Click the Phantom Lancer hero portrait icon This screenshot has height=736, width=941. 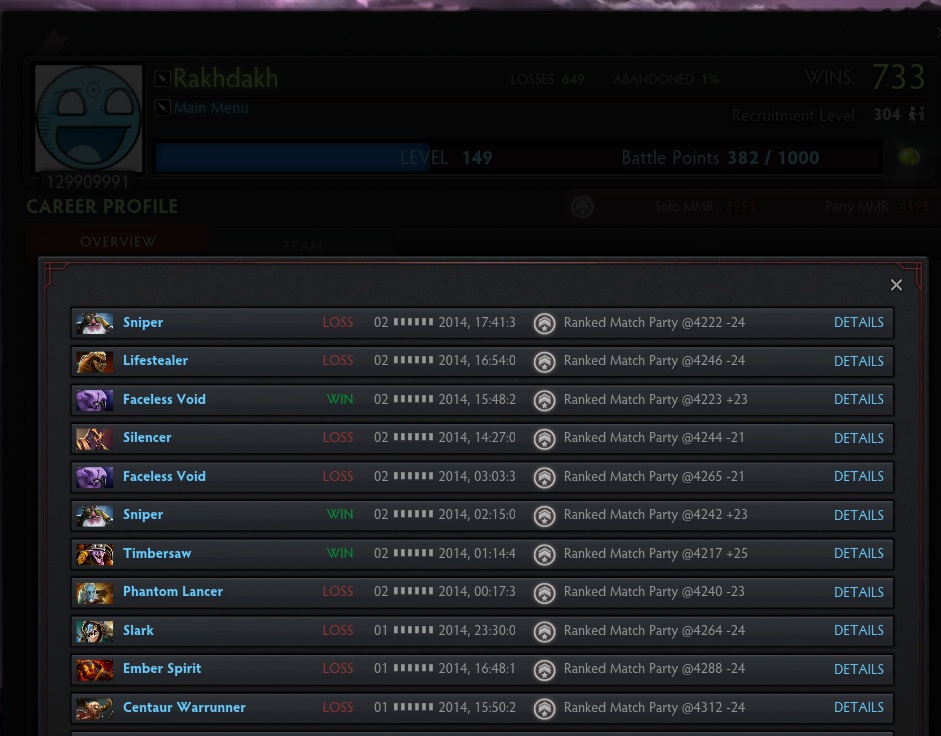tap(94, 593)
